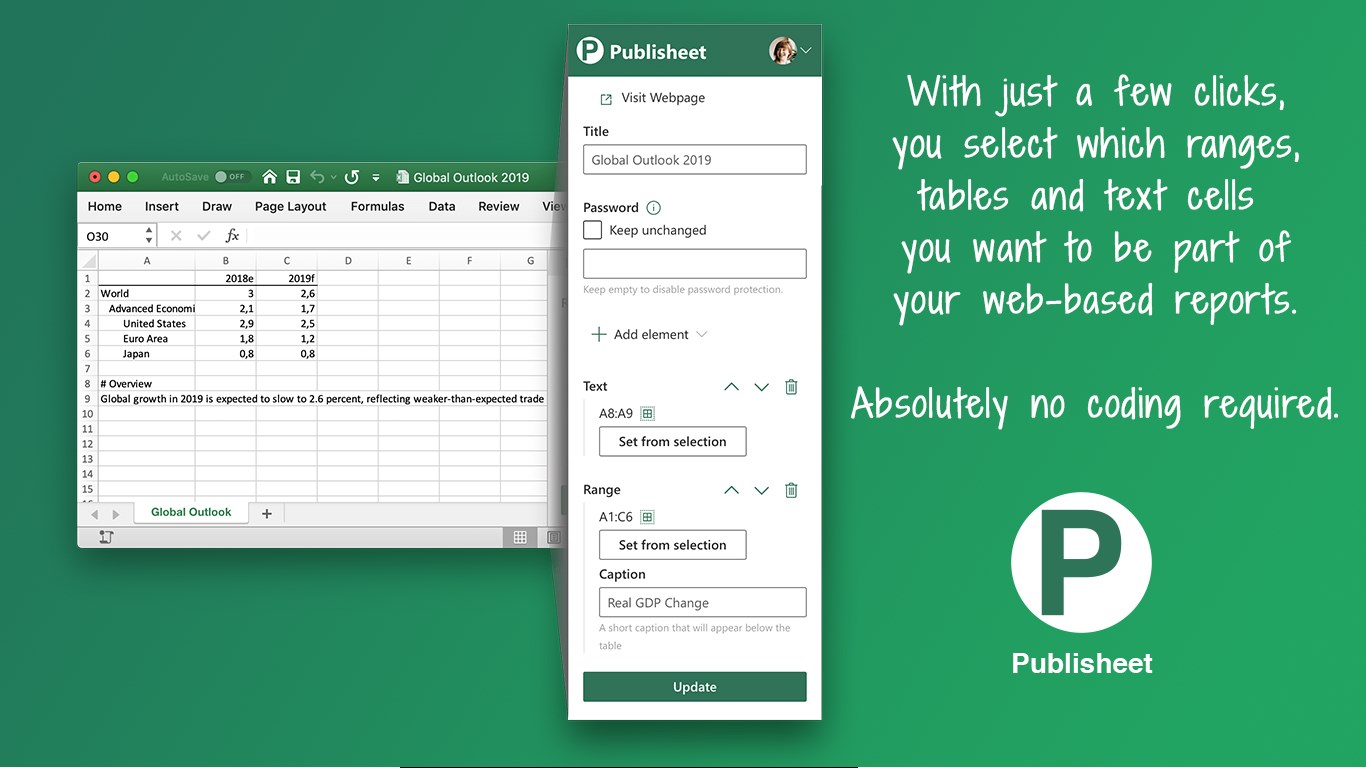Image resolution: width=1366 pixels, height=768 pixels.
Task: Select cell containing United States
Action: click(x=147, y=324)
